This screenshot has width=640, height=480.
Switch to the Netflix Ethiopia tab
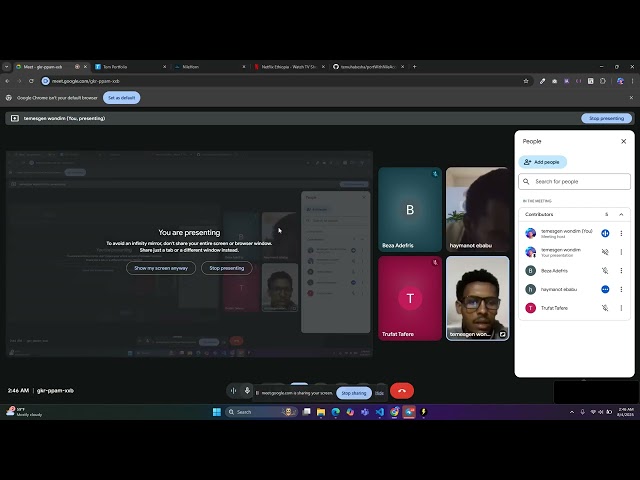pyautogui.click(x=288, y=67)
